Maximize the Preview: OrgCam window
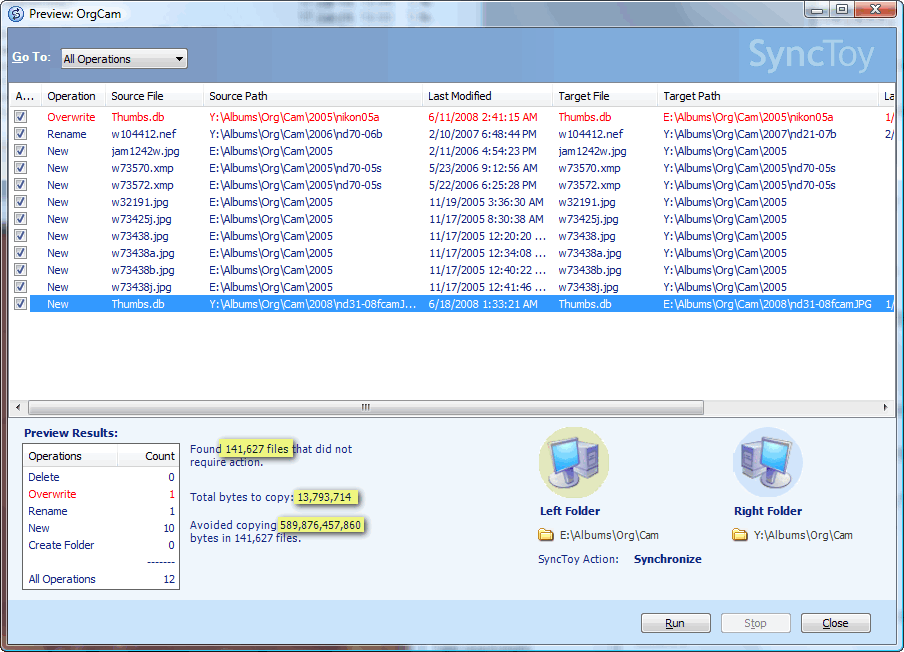 click(842, 9)
